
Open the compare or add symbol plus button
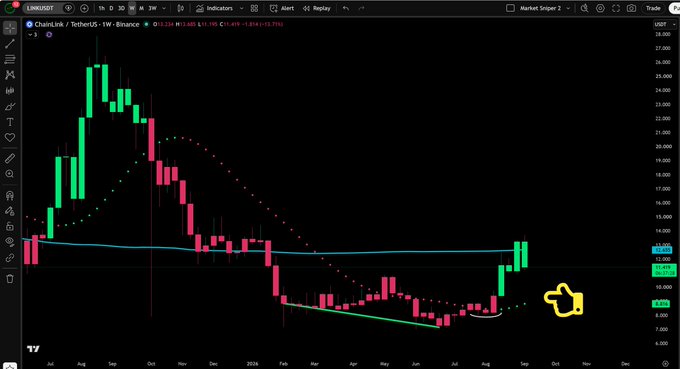tap(84, 8)
